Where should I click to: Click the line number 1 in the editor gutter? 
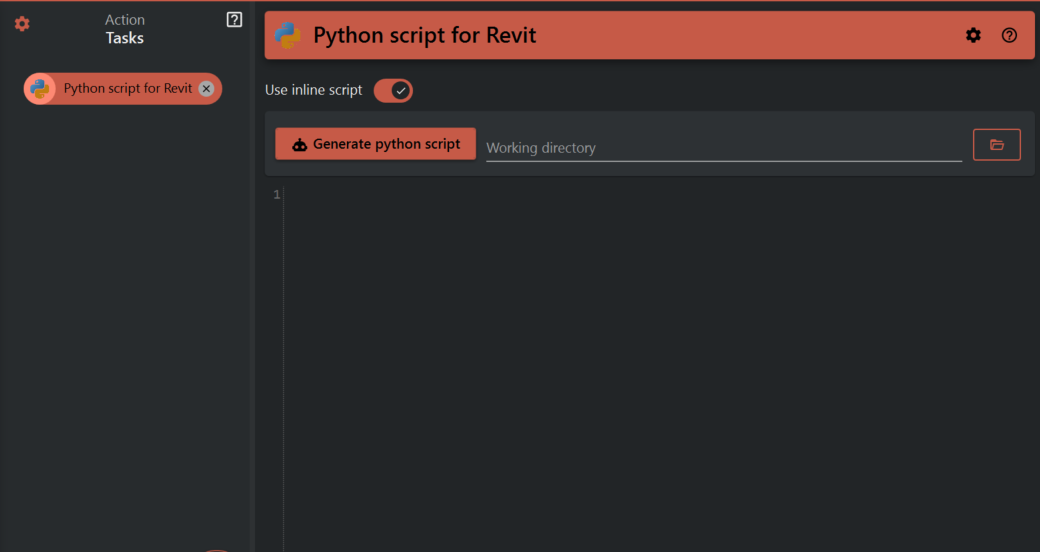pos(277,194)
